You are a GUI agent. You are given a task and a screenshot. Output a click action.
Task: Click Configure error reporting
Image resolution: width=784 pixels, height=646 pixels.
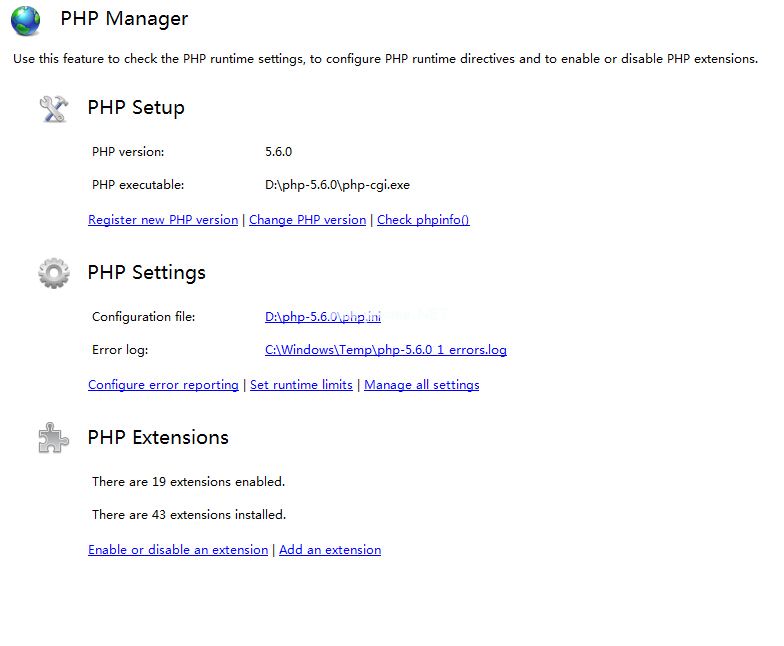pos(163,385)
